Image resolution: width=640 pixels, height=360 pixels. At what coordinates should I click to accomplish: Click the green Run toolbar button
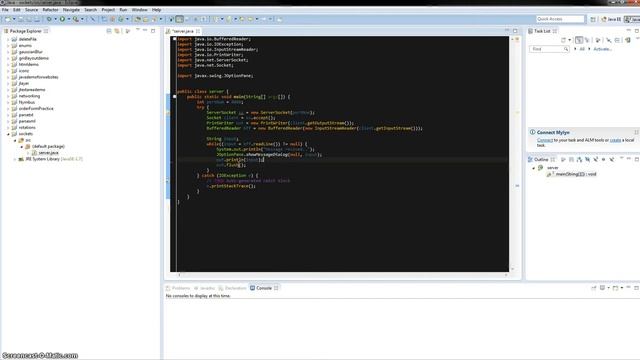point(62,19)
